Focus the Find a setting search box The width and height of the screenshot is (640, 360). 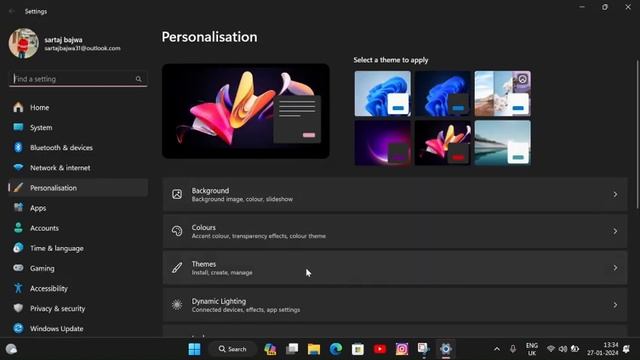78,79
